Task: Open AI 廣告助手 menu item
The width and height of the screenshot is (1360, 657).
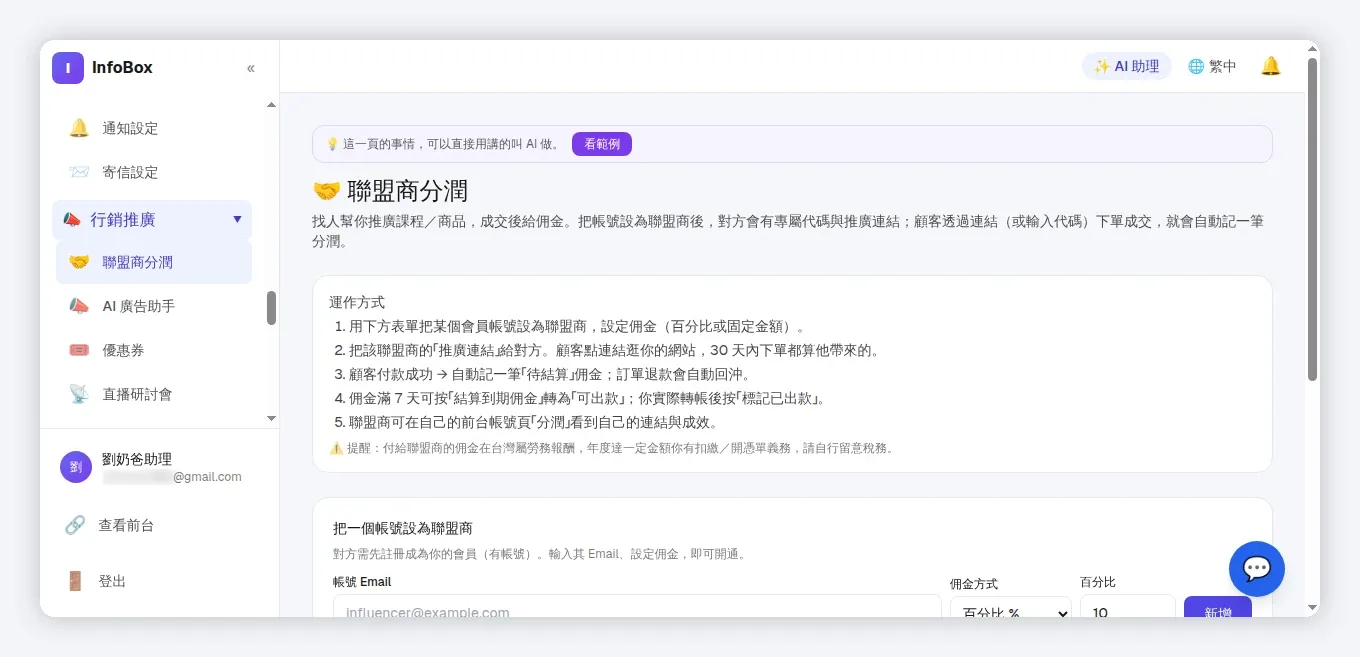Action: tap(154, 306)
